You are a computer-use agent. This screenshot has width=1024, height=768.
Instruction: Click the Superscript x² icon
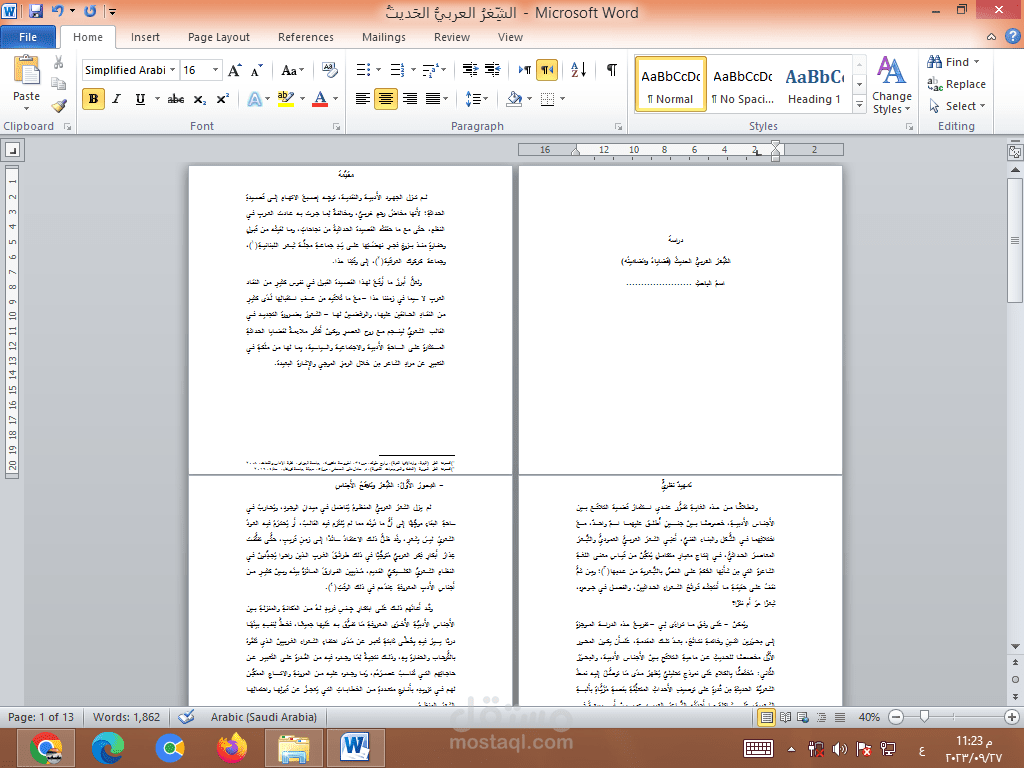pyautogui.click(x=223, y=99)
